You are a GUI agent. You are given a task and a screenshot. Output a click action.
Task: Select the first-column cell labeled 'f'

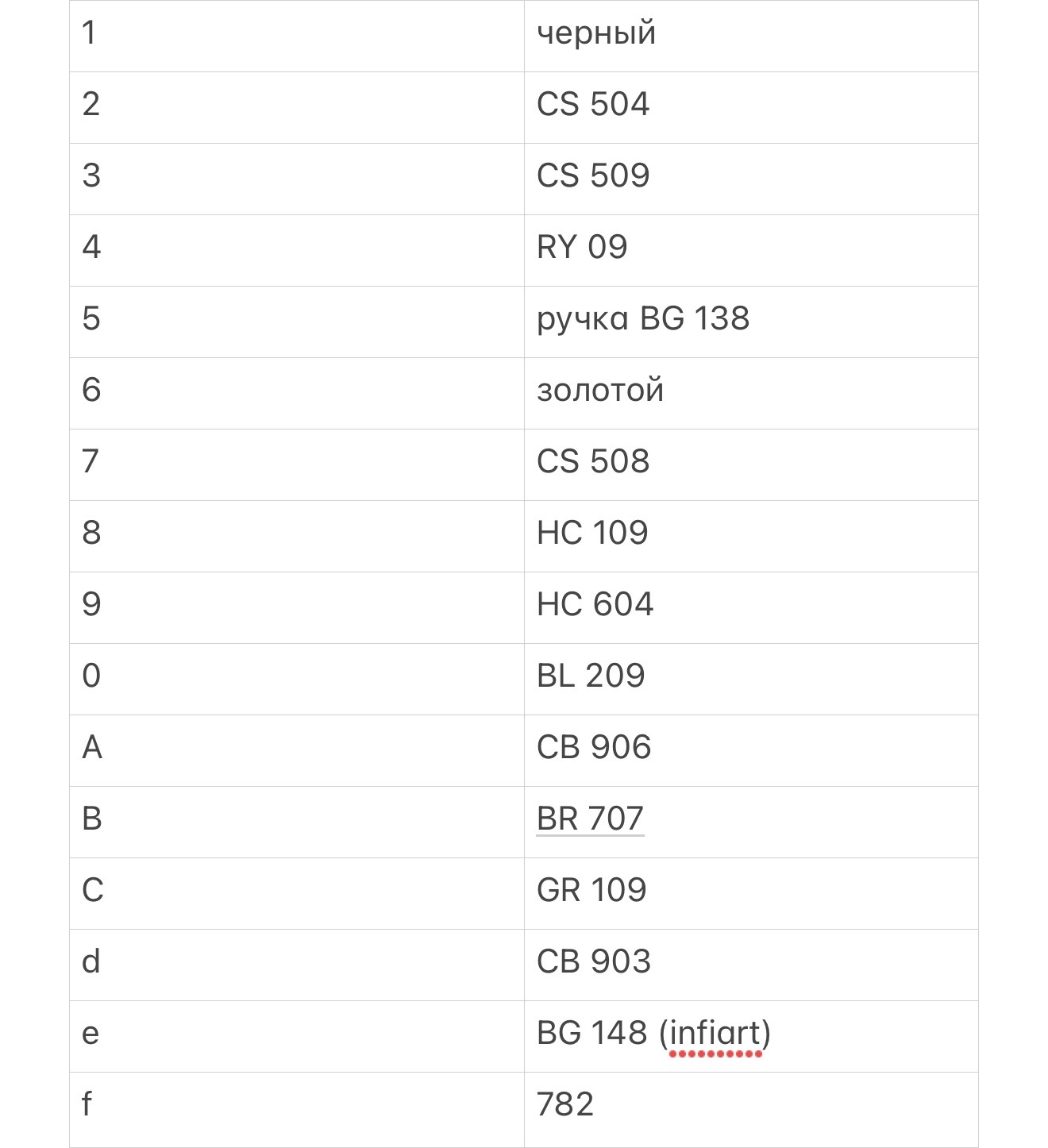(x=297, y=1109)
